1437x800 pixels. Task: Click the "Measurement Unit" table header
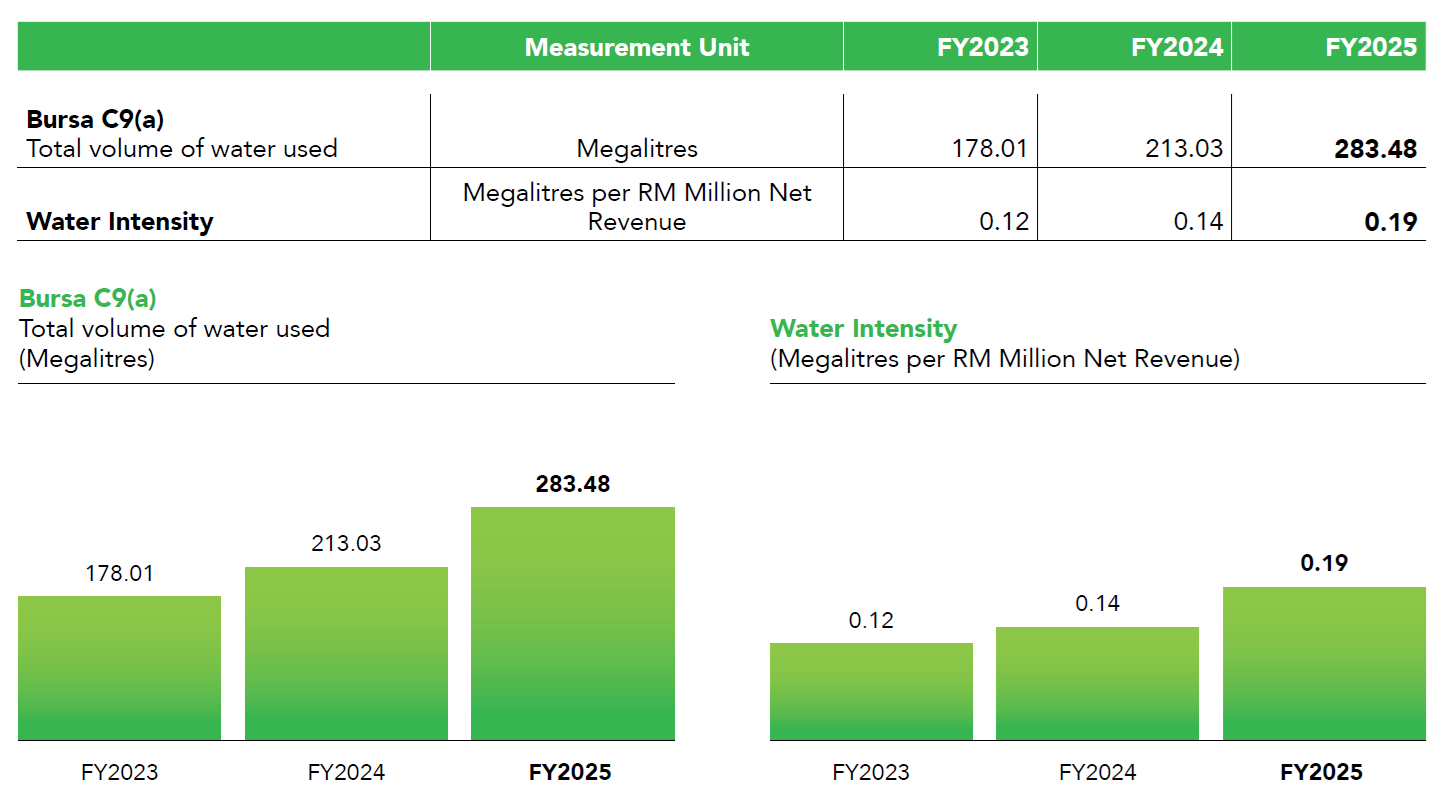[637, 47]
